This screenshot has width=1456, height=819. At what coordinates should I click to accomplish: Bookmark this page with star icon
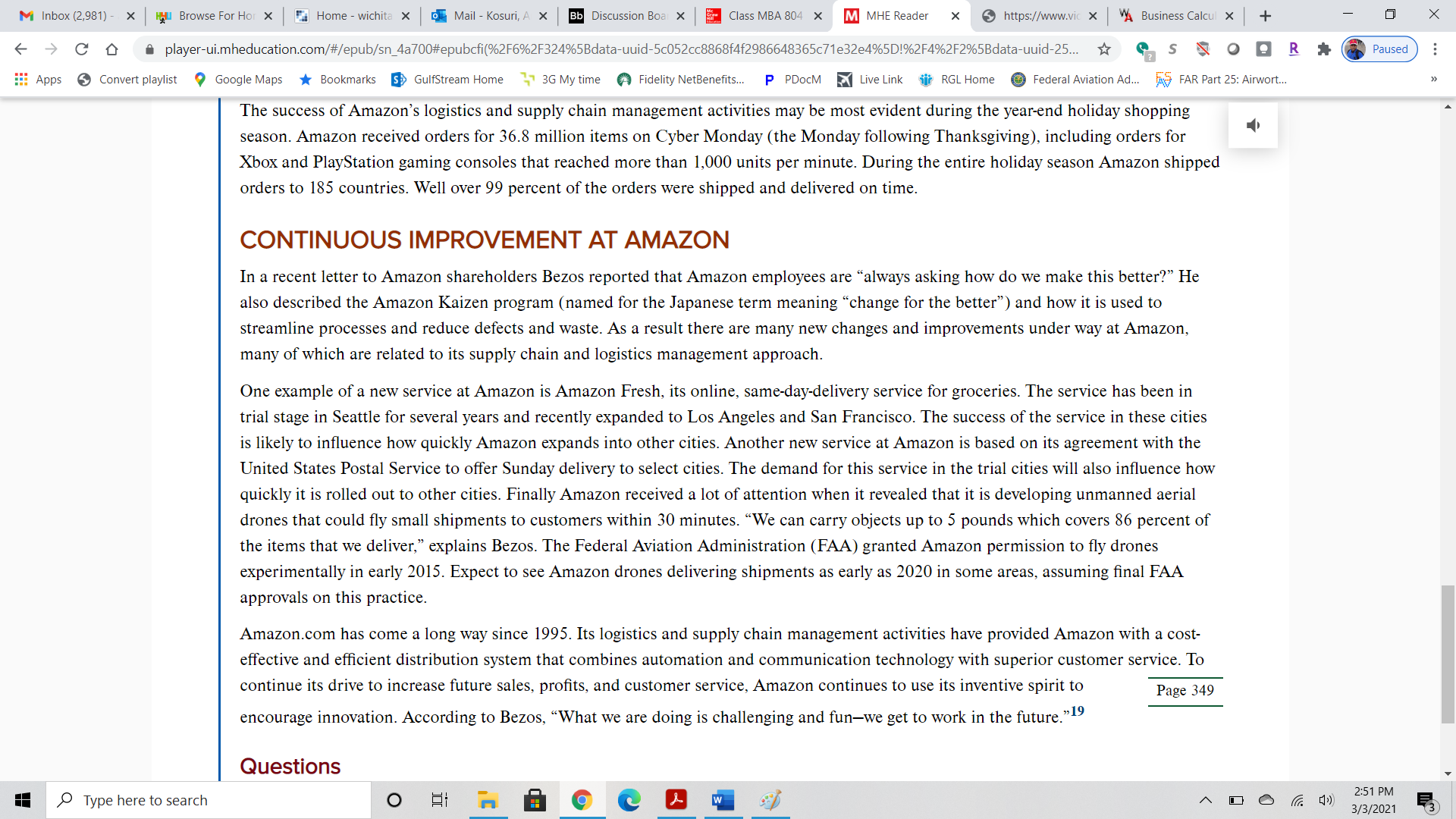[1104, 49]
